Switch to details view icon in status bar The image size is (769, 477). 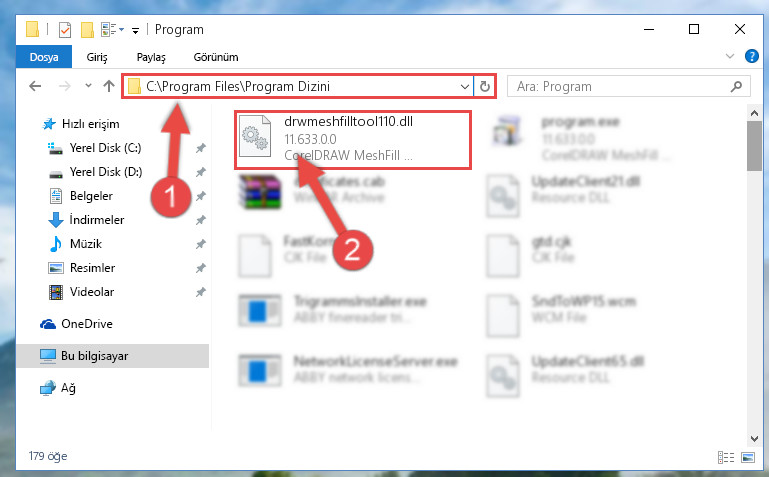[726, 457]
